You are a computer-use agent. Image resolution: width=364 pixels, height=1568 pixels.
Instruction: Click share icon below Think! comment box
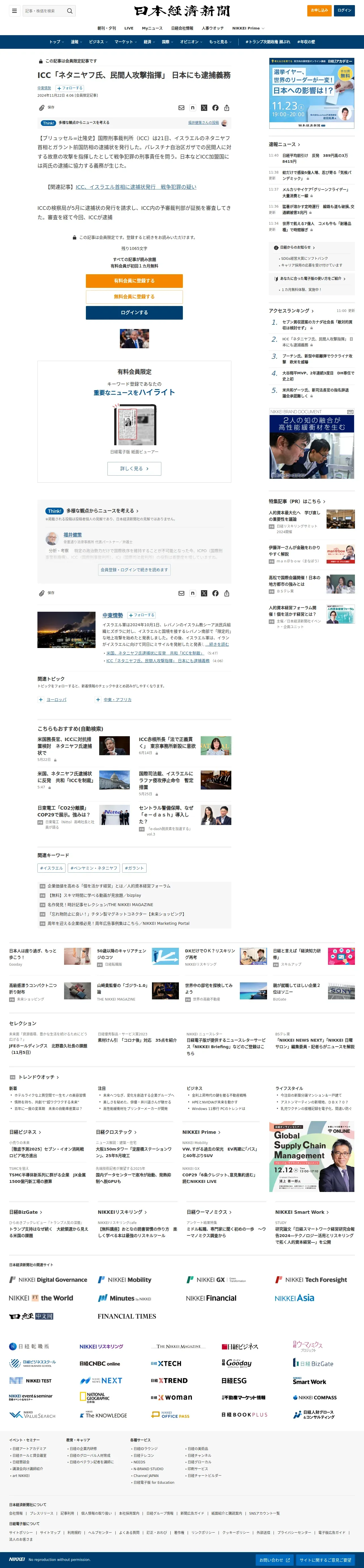coord(227,593)
